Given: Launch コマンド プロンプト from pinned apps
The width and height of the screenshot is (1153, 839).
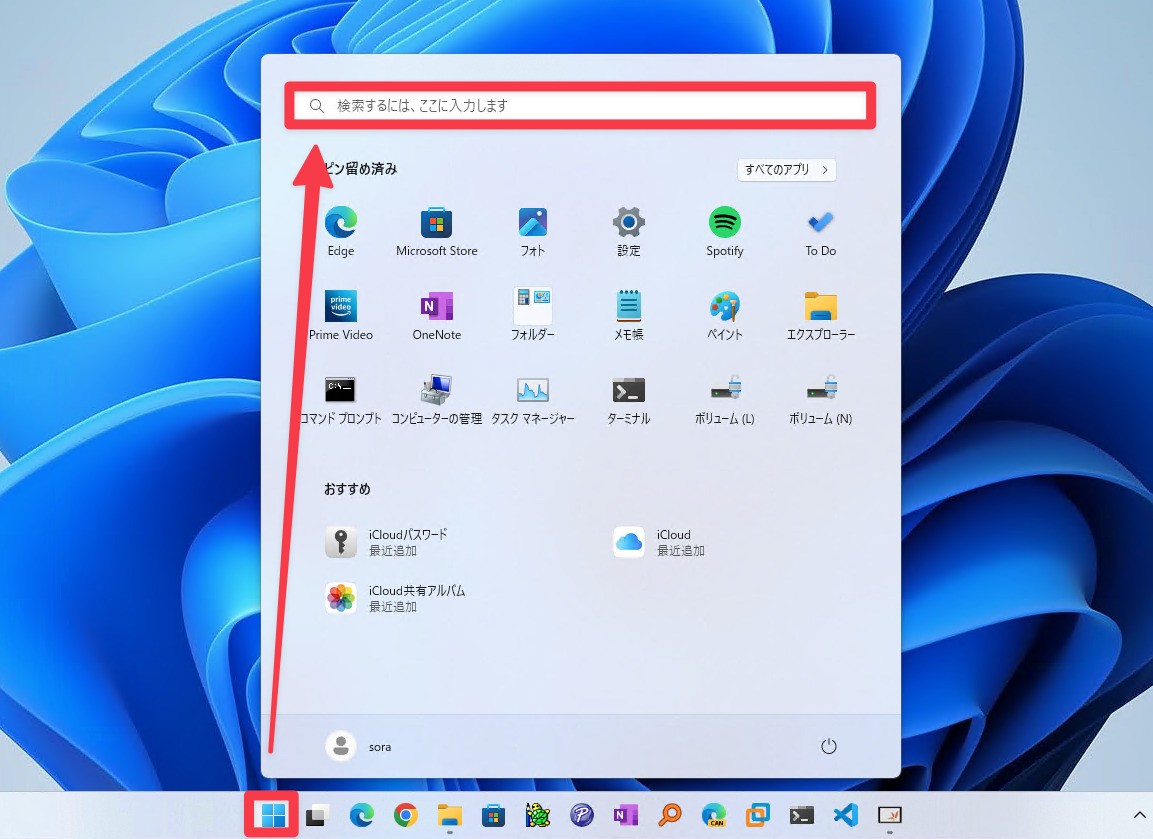Looking at the screenshot, I should tap(340, 399).
